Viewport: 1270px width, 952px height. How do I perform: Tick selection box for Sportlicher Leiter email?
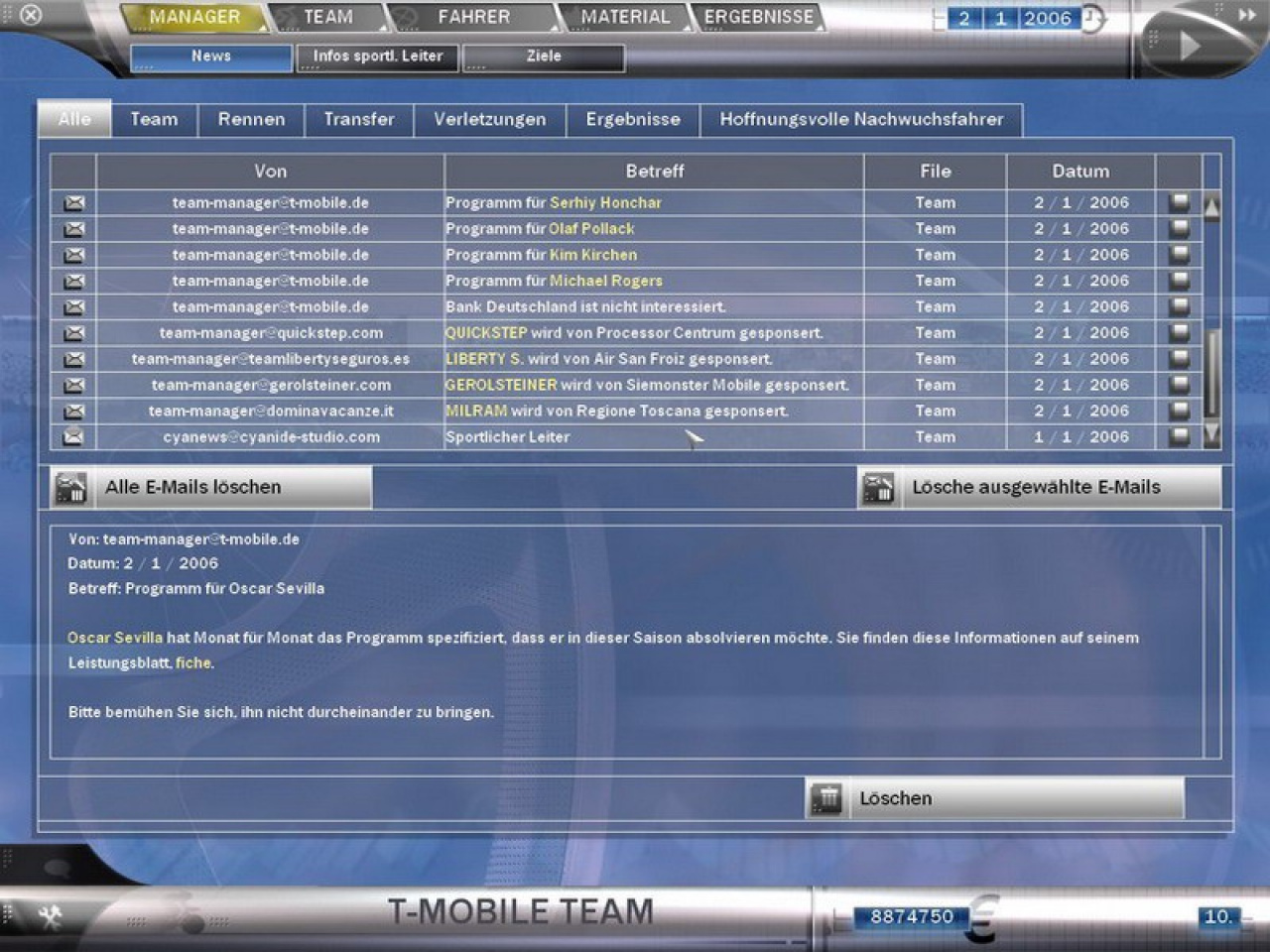click(x=1179, y=437)
